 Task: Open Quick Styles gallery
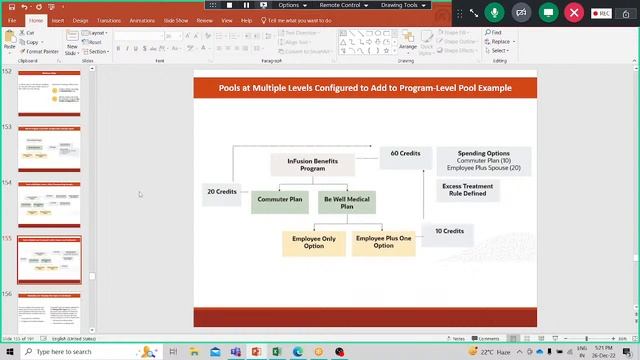click(426, 43)
